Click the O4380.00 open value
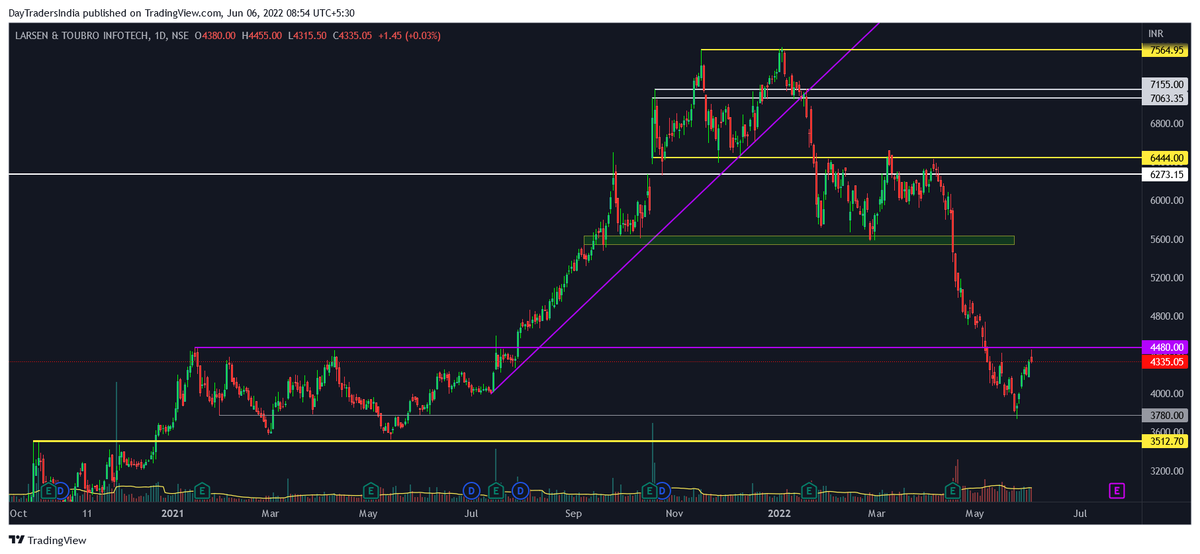This screenshot has width=1200, height=554. tap(214, 35)
